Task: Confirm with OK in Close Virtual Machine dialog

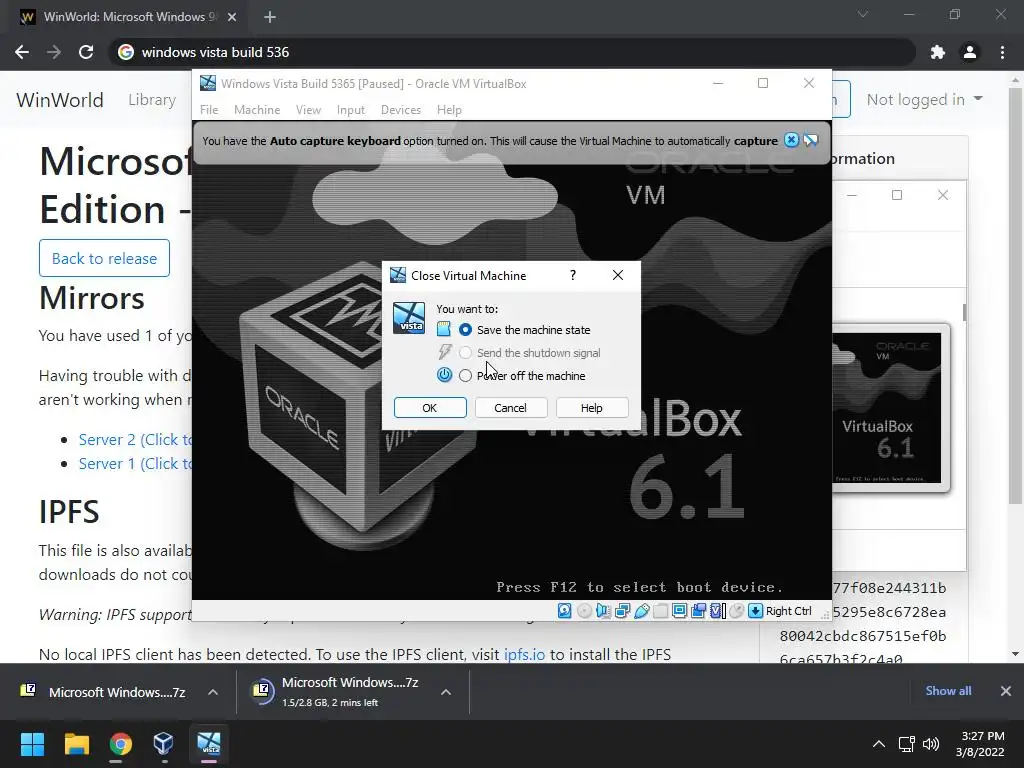Action: click(430, 408)
